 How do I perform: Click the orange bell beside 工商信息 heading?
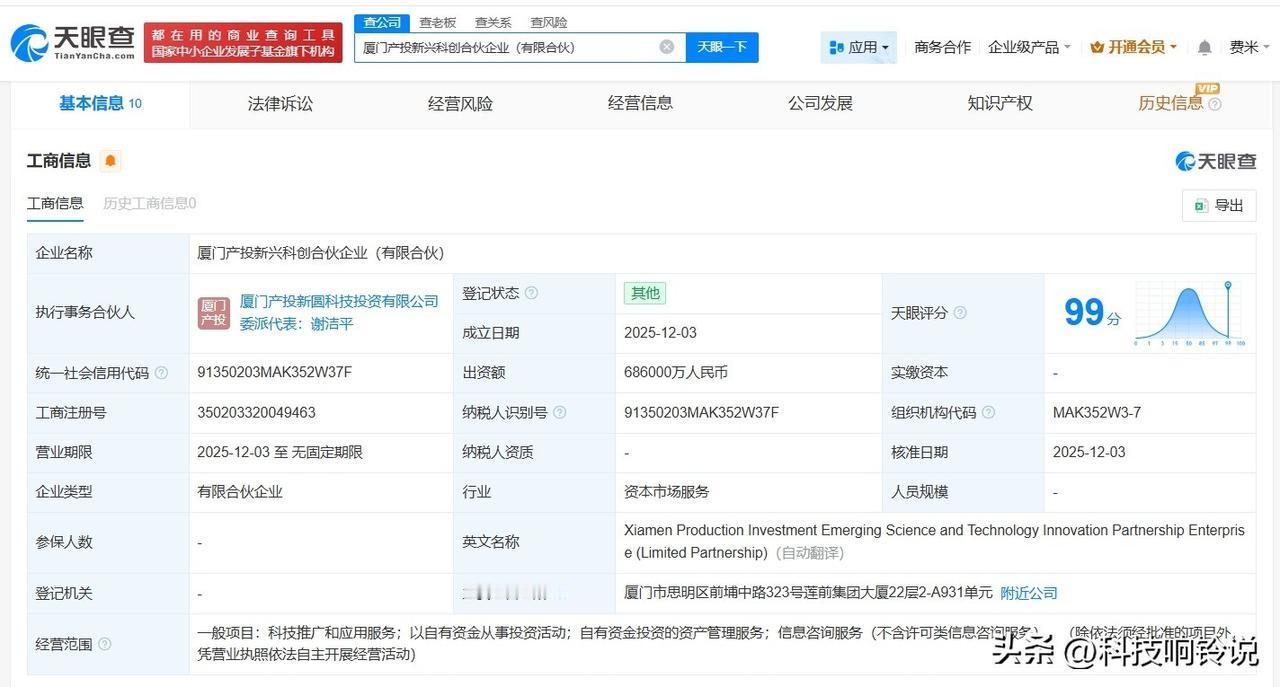[110, 160]
